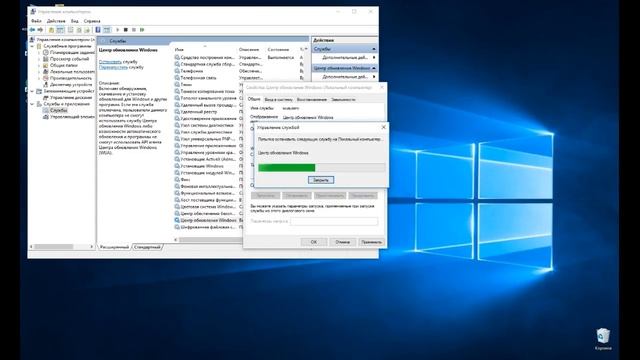Toggle the action pane toolbar icon
Image resolution: width=640 pixels, height=360 pixels.
[x=107, y=30]
